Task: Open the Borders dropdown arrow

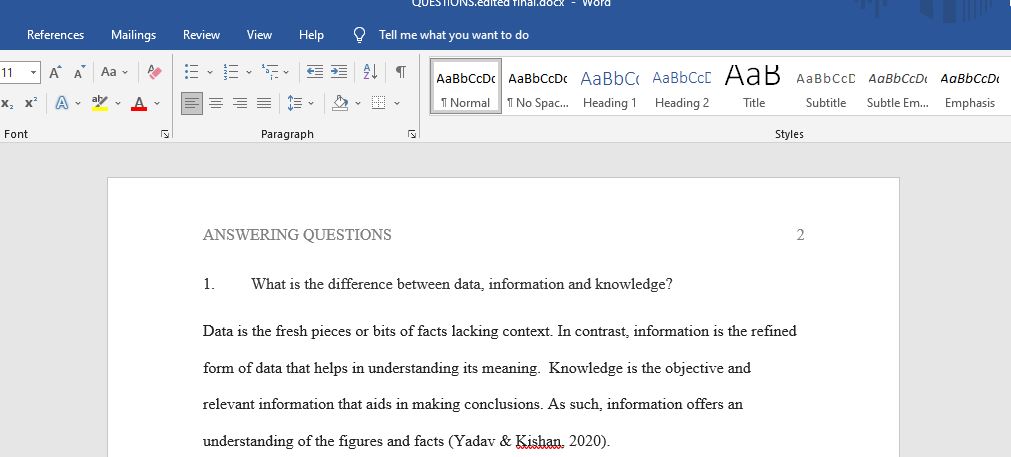Action: [x=397, y=103]
